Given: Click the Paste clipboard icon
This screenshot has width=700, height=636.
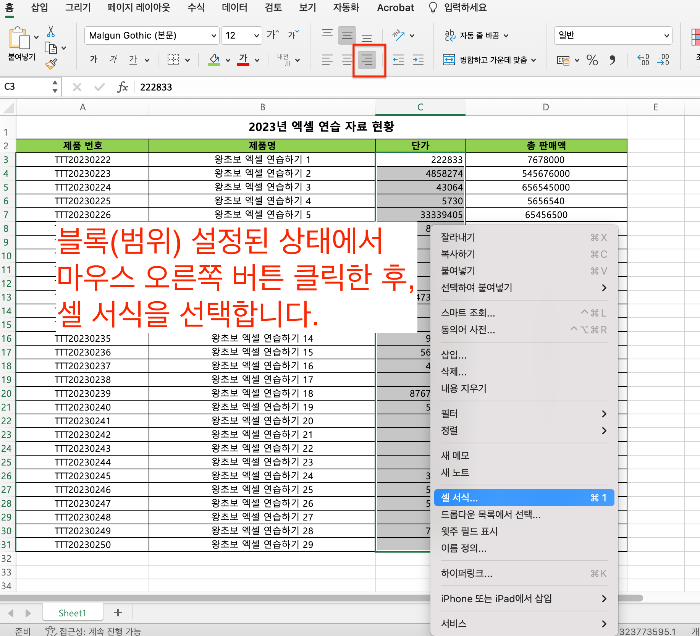Looking at the screenshot, I should [x=19, y=38].
